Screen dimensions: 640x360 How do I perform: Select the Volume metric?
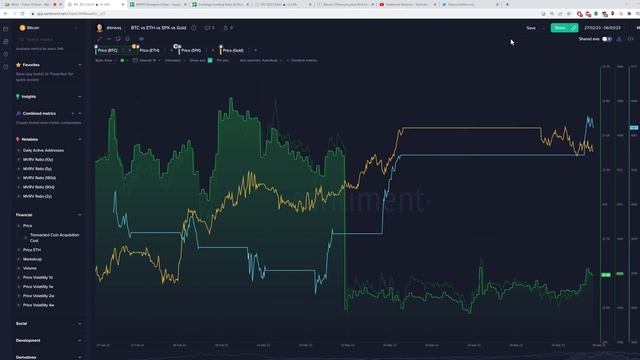(30, 268)
